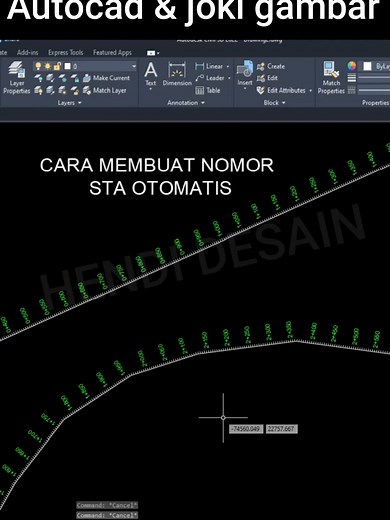Click the Layer Isolate icon
The image size is (390, 520).
50,78
